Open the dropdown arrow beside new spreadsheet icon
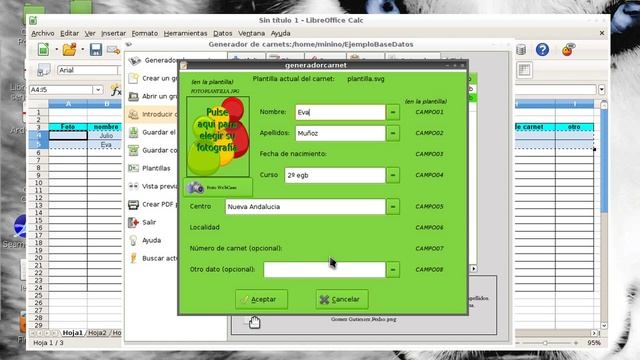The height and width of the screenshot is (360, 640). point(56,50)
